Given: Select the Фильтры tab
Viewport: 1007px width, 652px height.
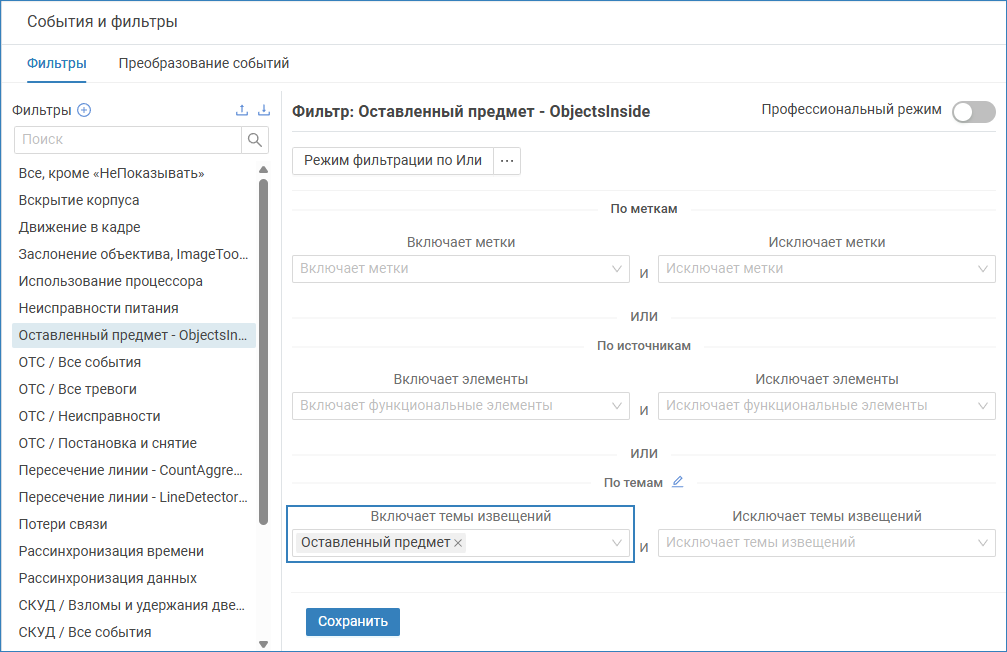Looking at the screenshot, I should pos(56,63).
